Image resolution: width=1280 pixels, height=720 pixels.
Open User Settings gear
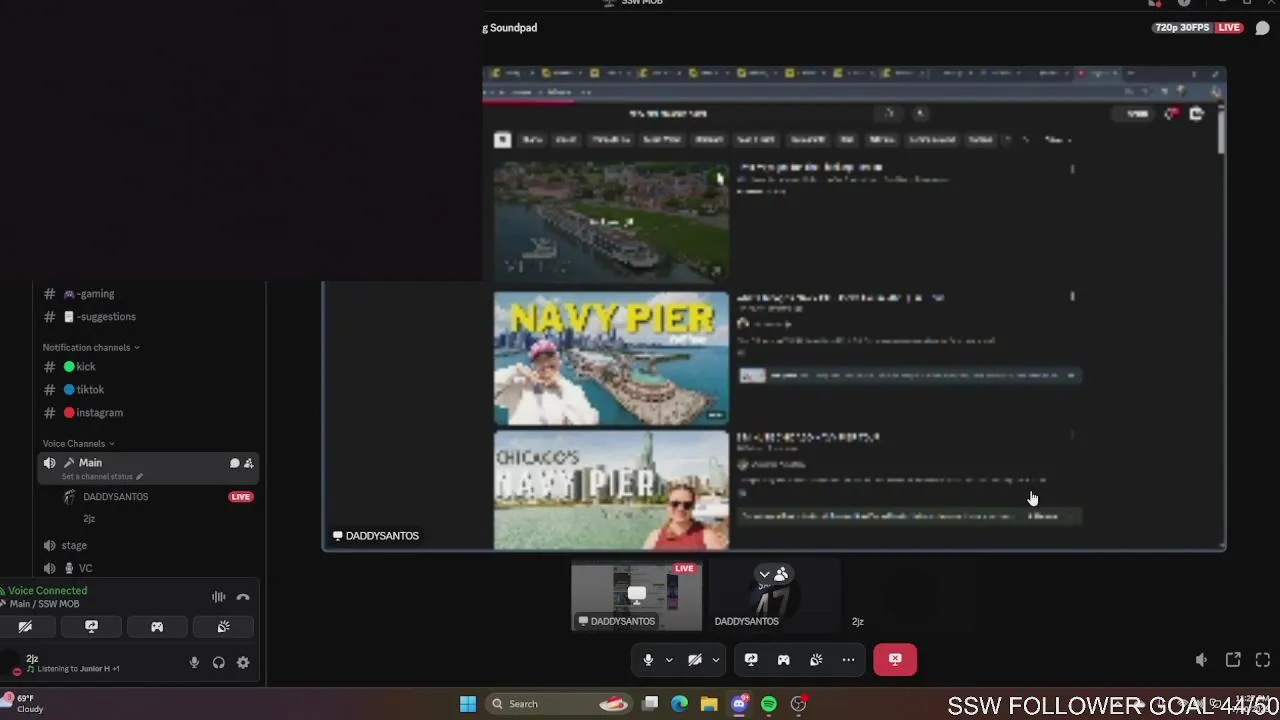pyautogui.click(x=243, y=663)
